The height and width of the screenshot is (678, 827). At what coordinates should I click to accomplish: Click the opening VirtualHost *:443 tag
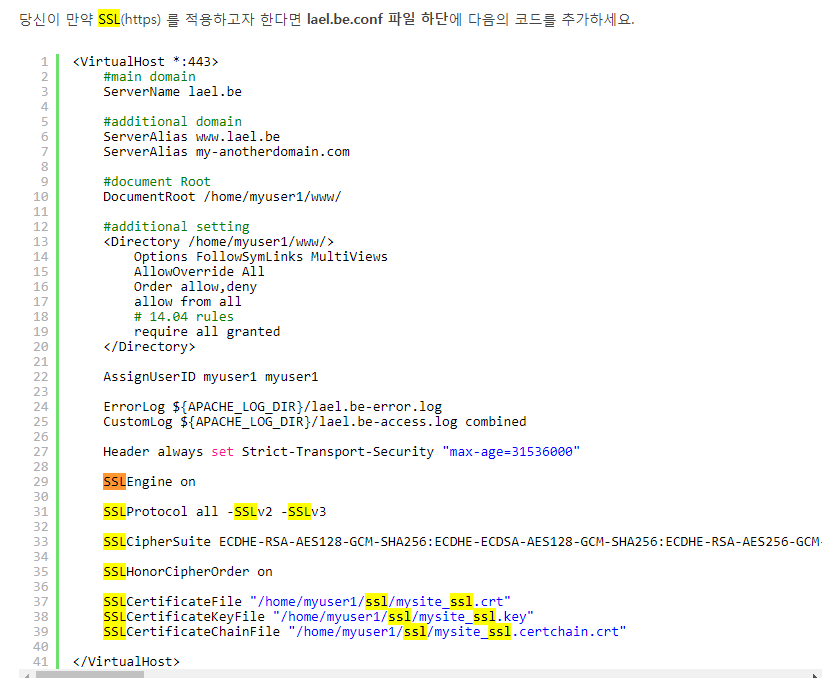[x=145, y=62]
